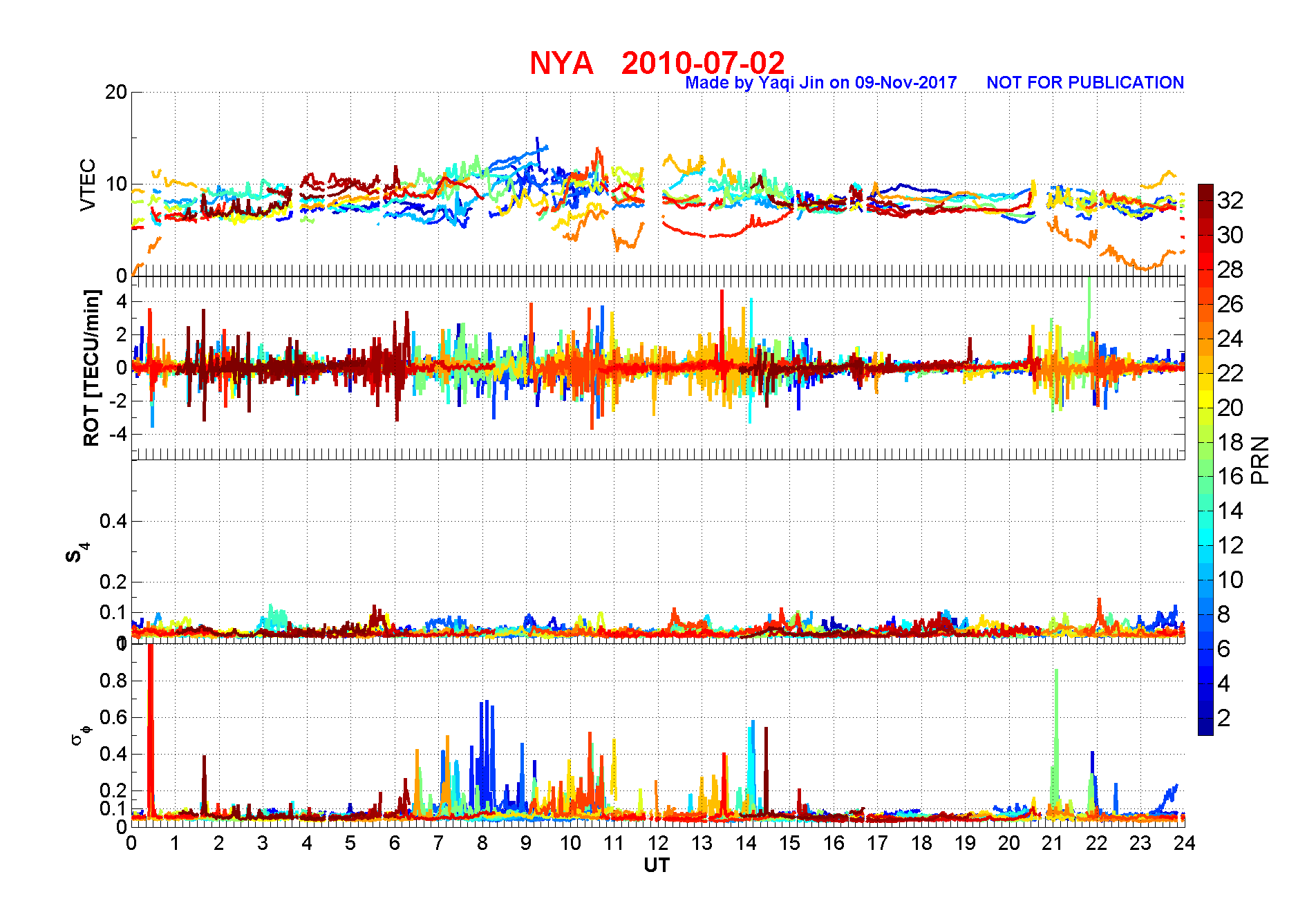The height and width of the screenshot is (919, 1316).
Task: Click the sigma phi axis label
Action: pyautogui.click(x=81, y=735)
